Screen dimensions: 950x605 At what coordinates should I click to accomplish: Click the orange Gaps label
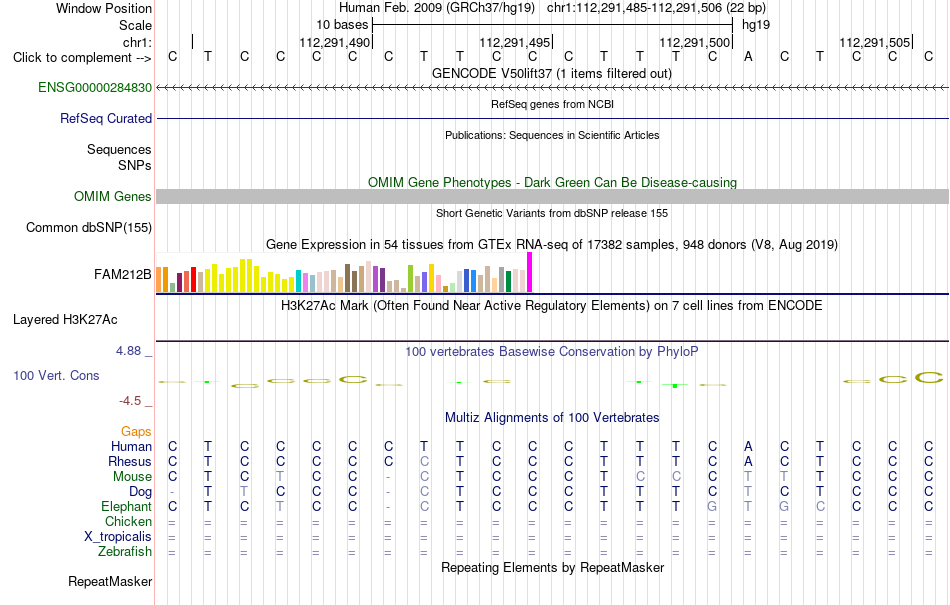(136, 431)
